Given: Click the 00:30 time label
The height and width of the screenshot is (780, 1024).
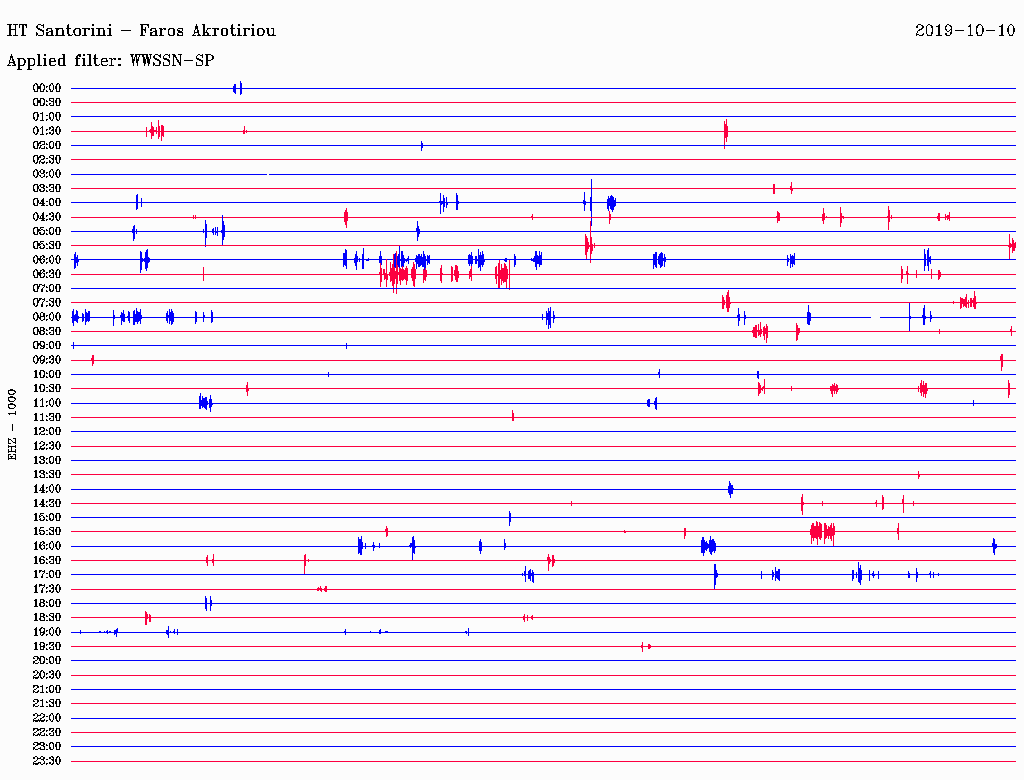Looking at the screenshot, I should pos(47,102).
